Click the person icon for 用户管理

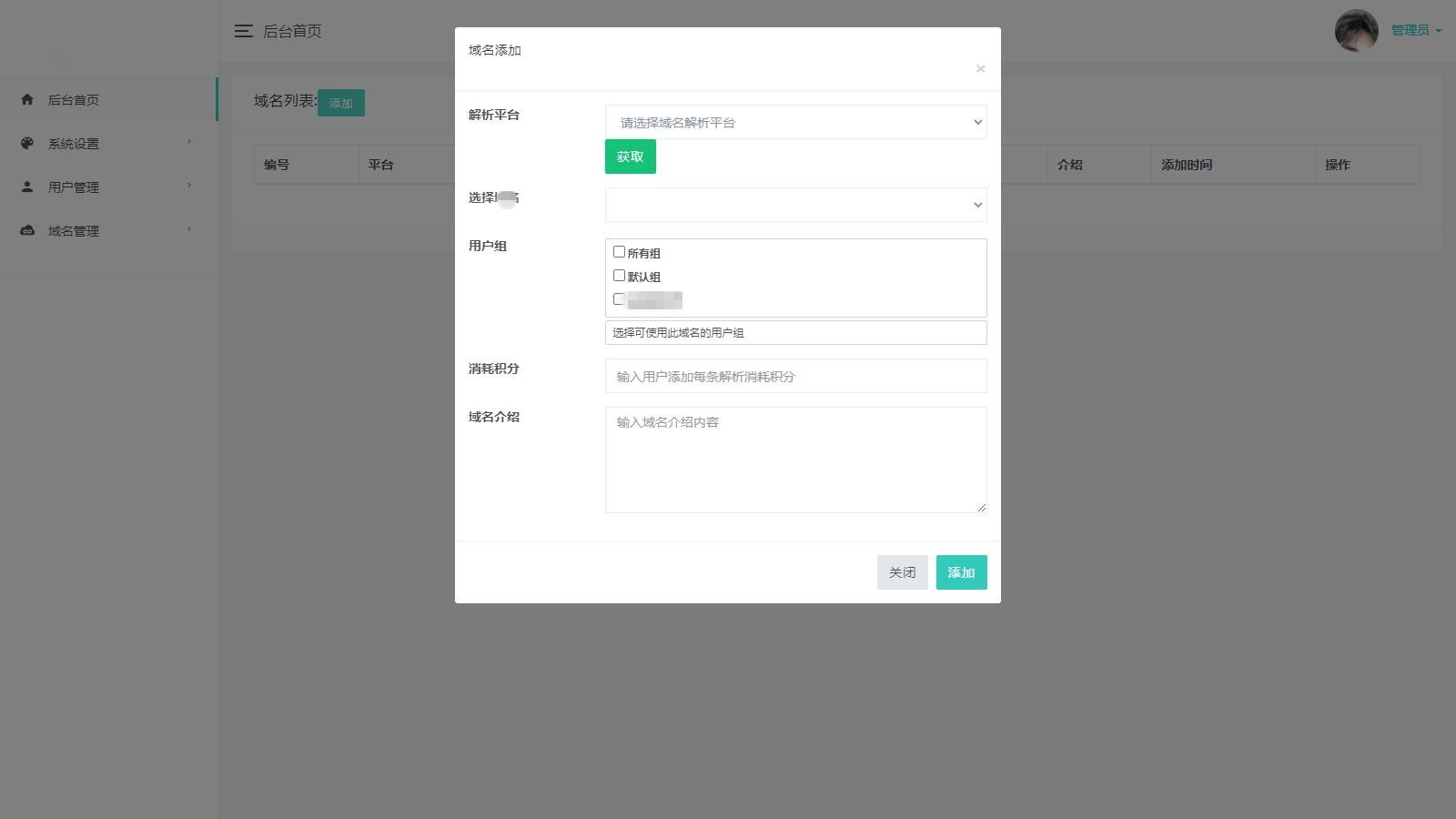(x=27, y=187)
